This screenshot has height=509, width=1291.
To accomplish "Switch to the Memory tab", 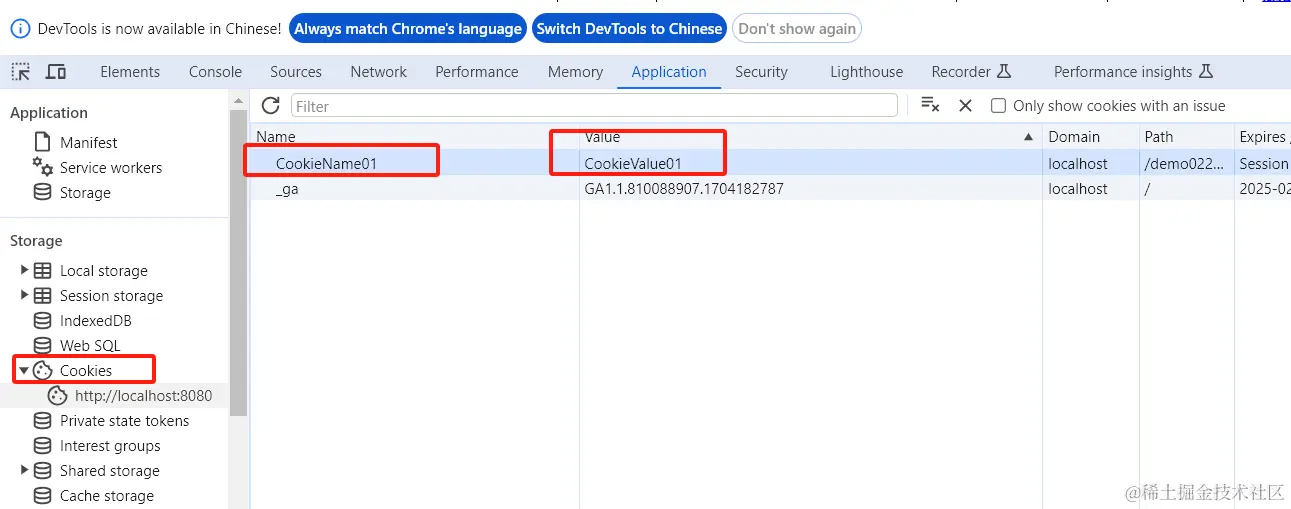I will pos(575,72).
